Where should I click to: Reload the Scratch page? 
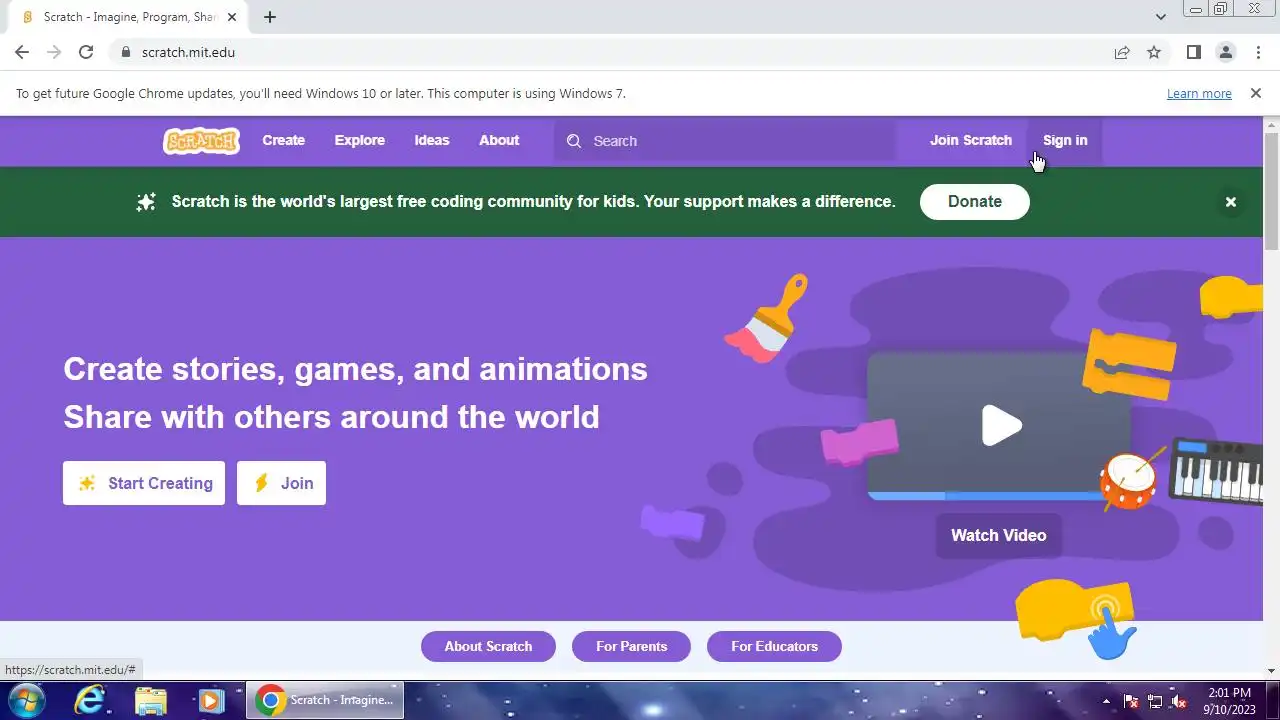(x=86, y=52)
